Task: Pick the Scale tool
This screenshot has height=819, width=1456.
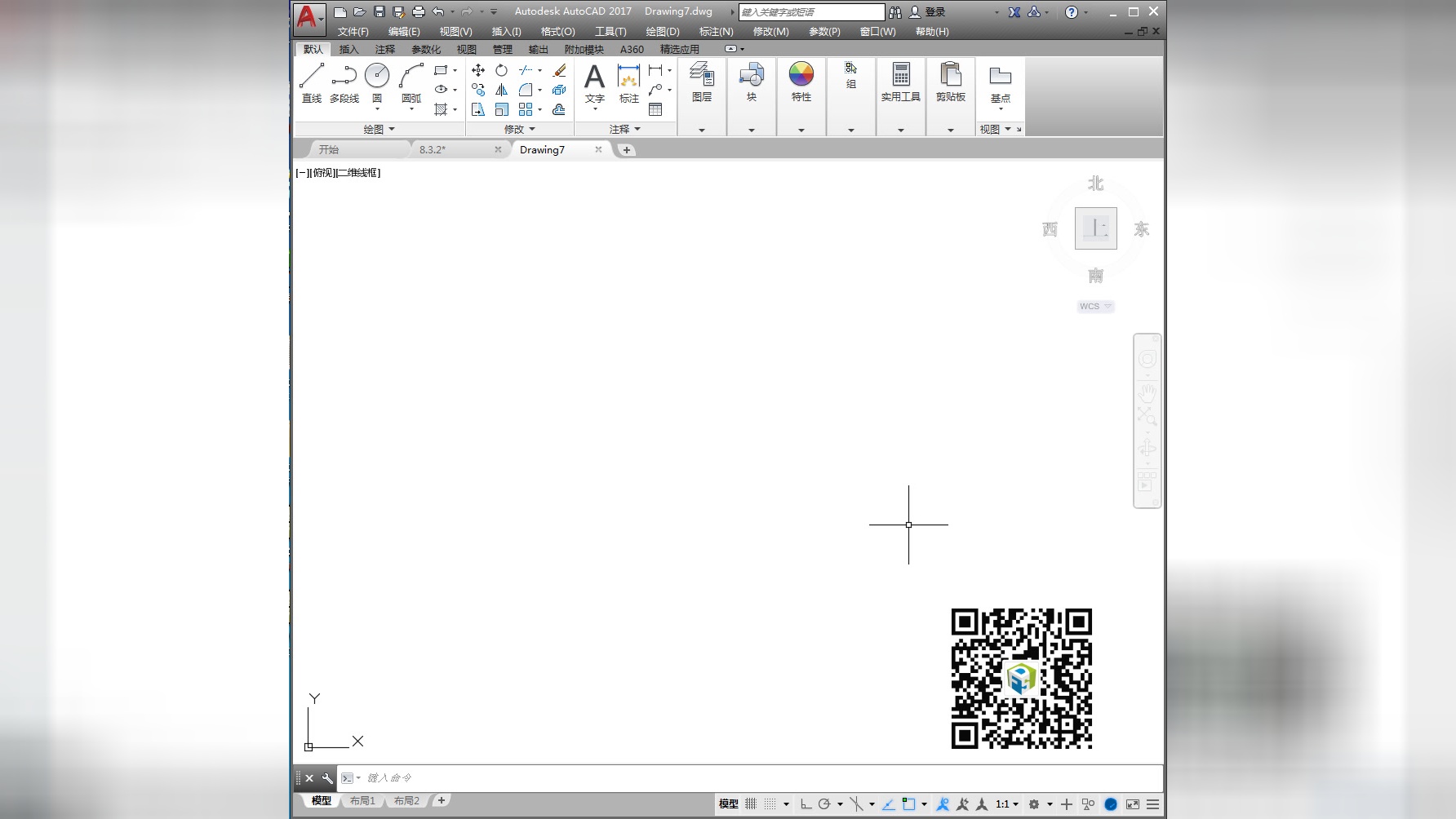Action: [x=501, y=109]
